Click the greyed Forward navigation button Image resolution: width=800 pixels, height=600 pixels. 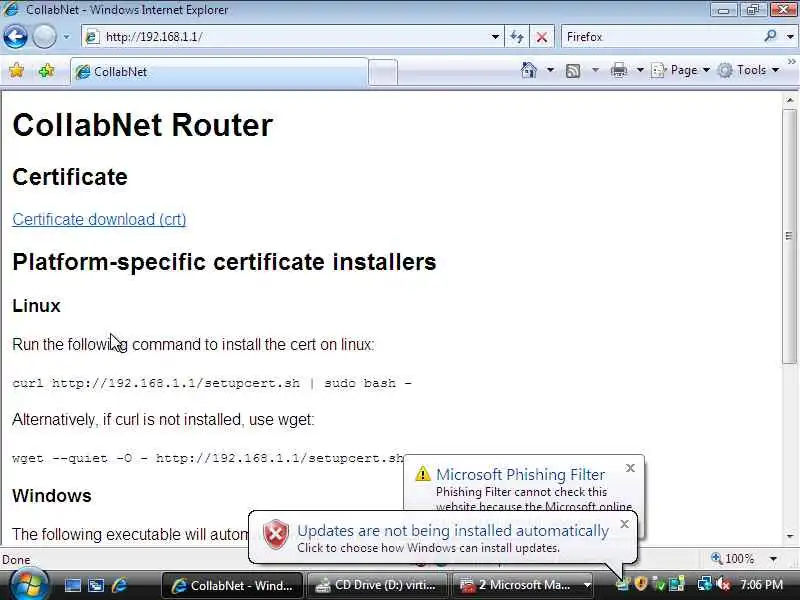(44, 37)
